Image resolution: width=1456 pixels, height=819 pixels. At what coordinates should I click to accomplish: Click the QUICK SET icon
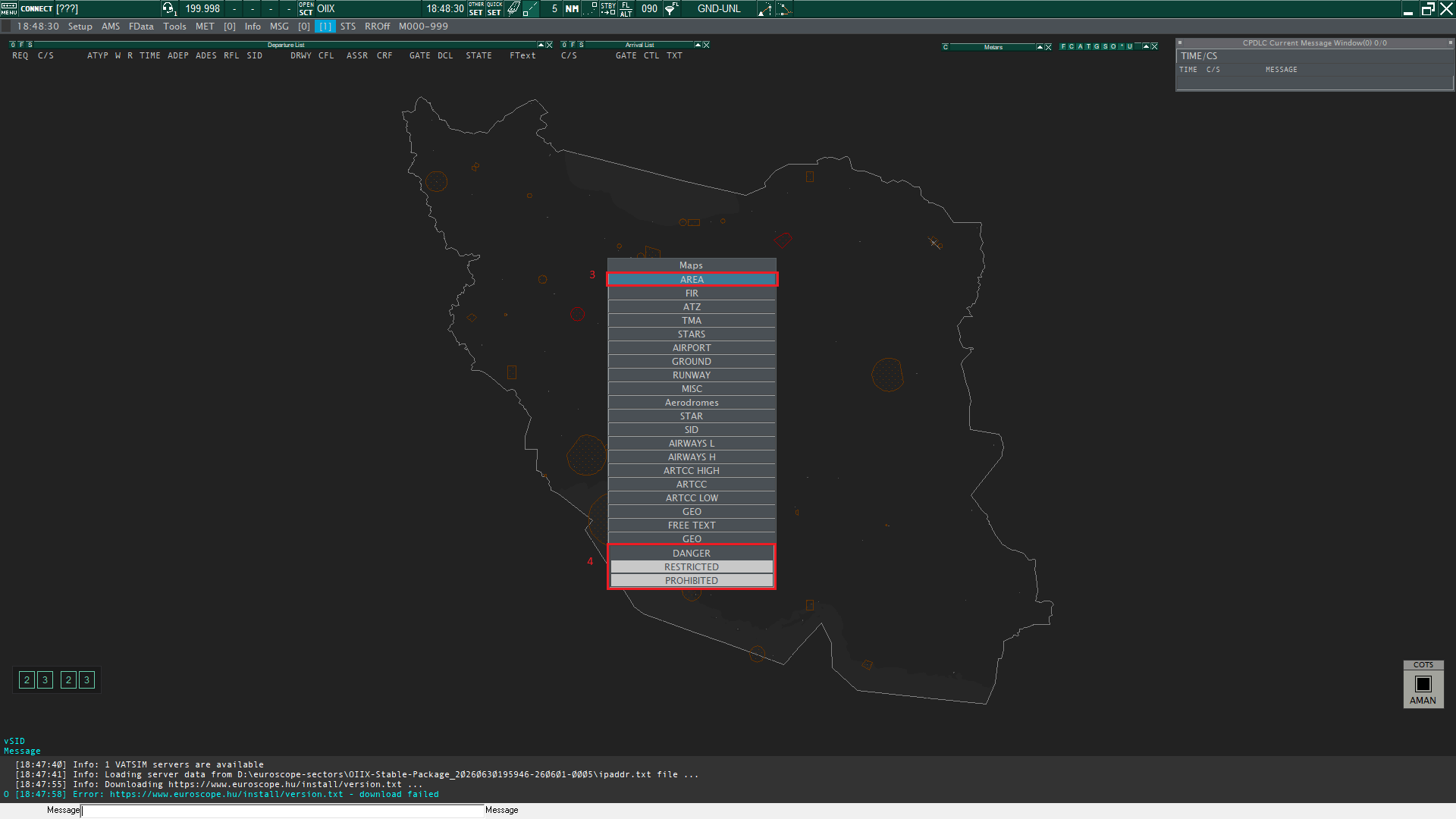(494, 8)
